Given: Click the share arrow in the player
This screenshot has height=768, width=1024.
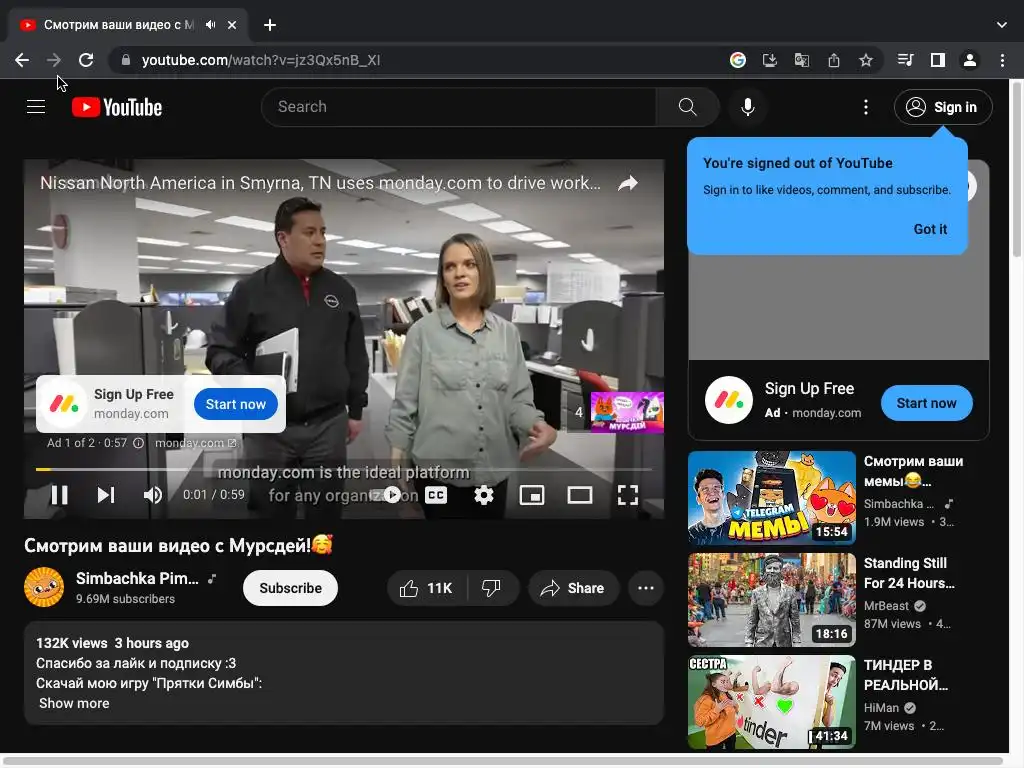Looking at the screenshot, I should pyautogui.click(x=628, y=184).
